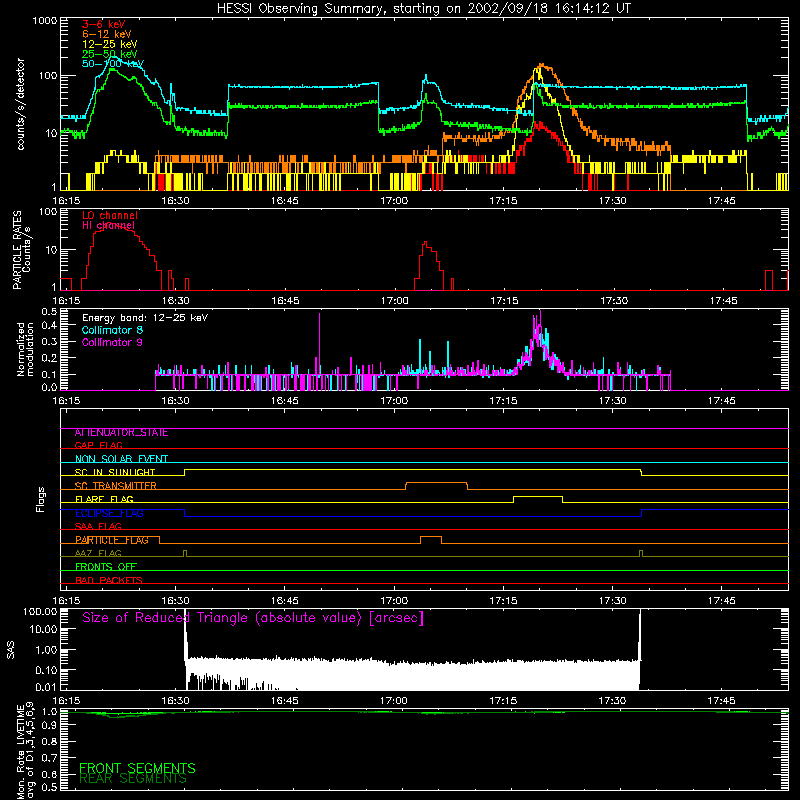
Task: Click the 10.00 tick on the SAS axis
Action: point(43,630)
